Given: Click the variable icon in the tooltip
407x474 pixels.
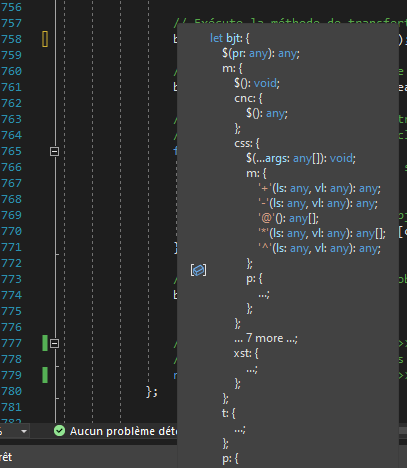Looking at the screenshot, I should (x=198, y=270).
